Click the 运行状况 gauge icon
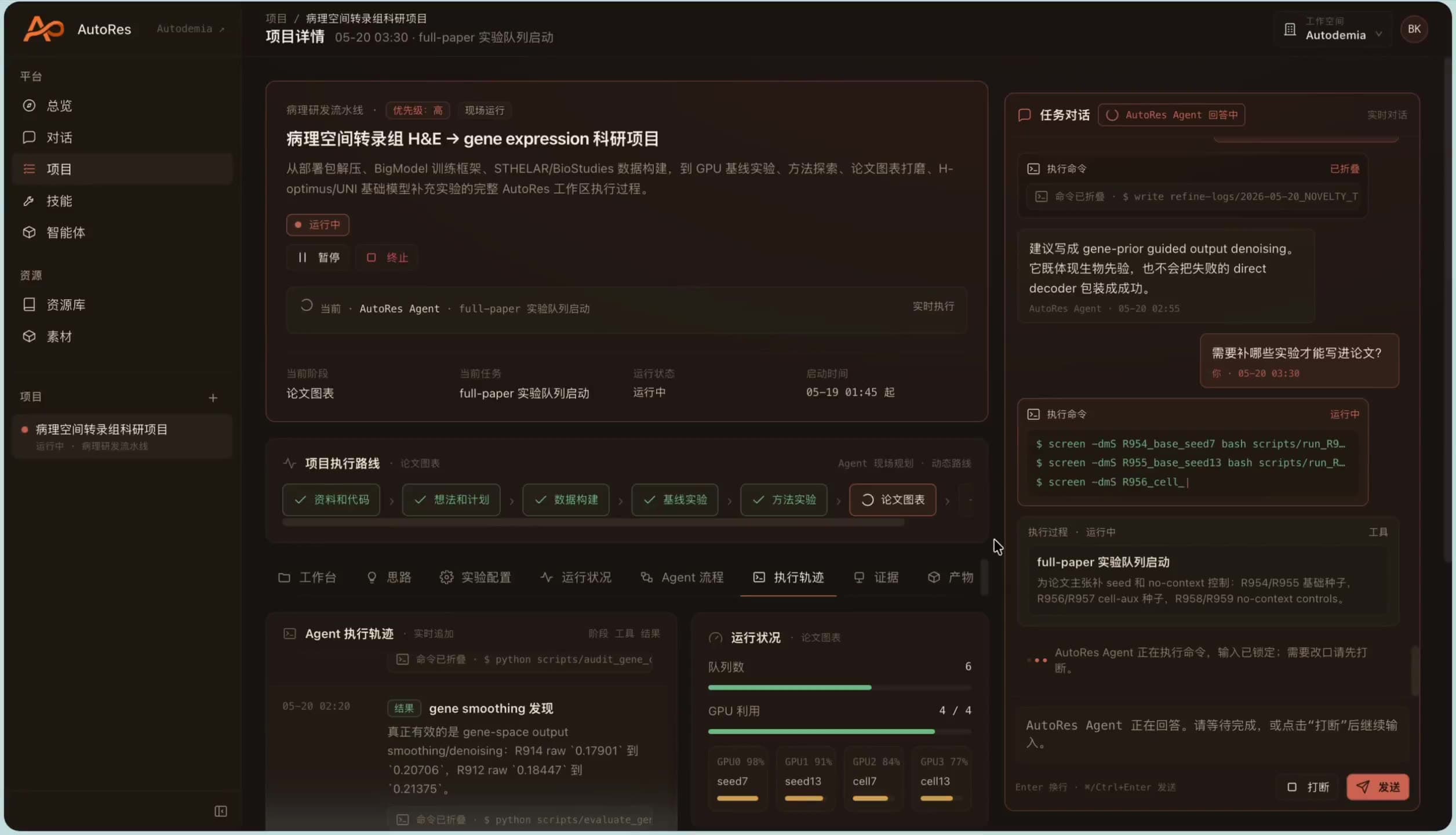The image size is (1456, 835). pyautogui.click(x=715, y=638)
